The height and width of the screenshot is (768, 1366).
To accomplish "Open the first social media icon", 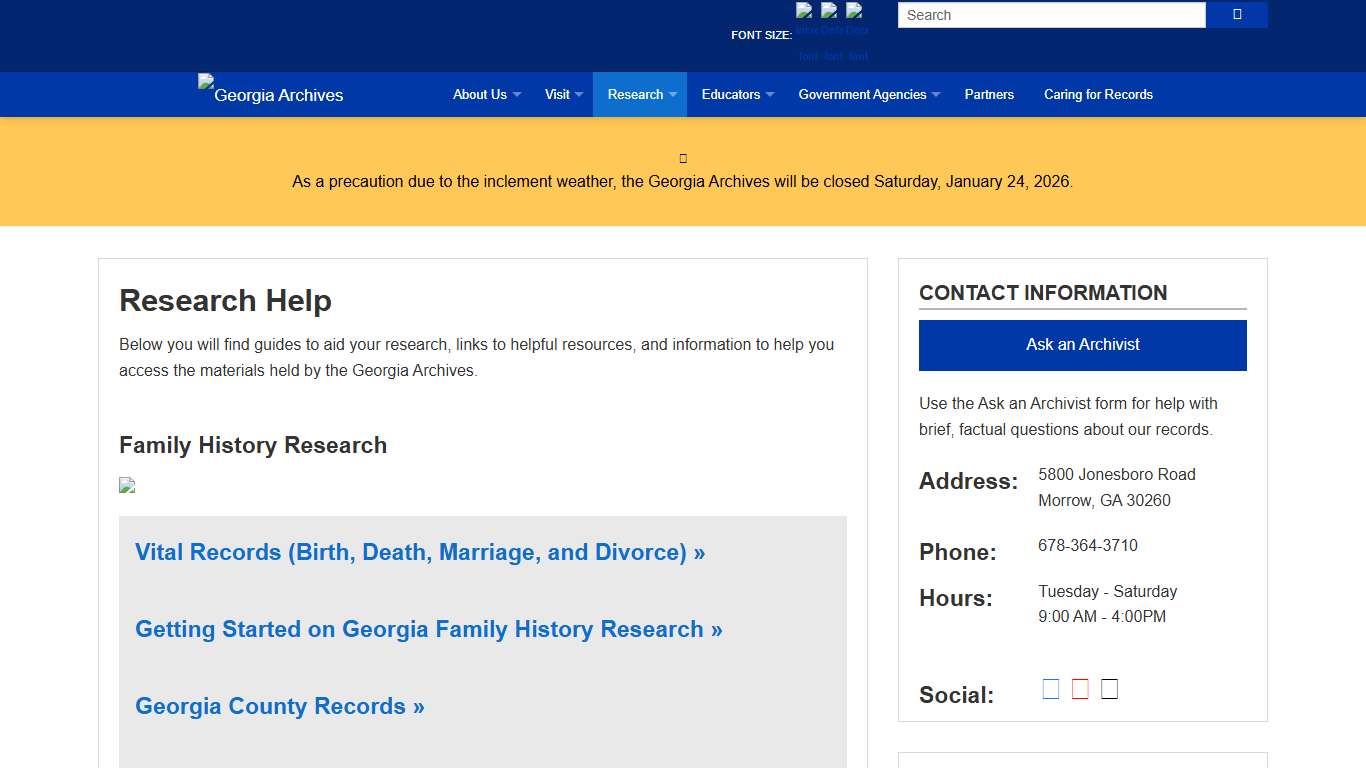I will click(x=1050, y=688).
